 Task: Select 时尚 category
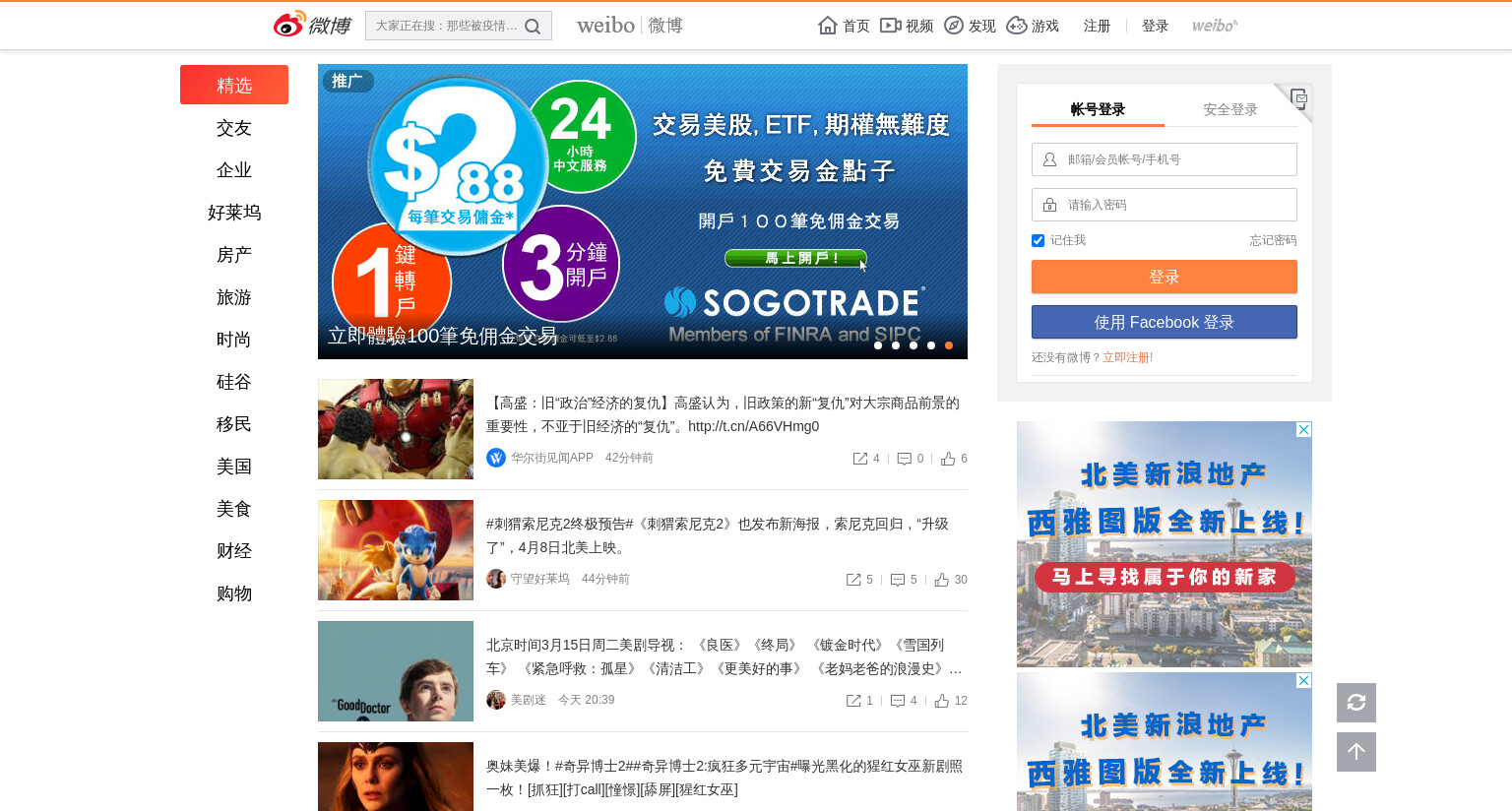tap(234, 340)
